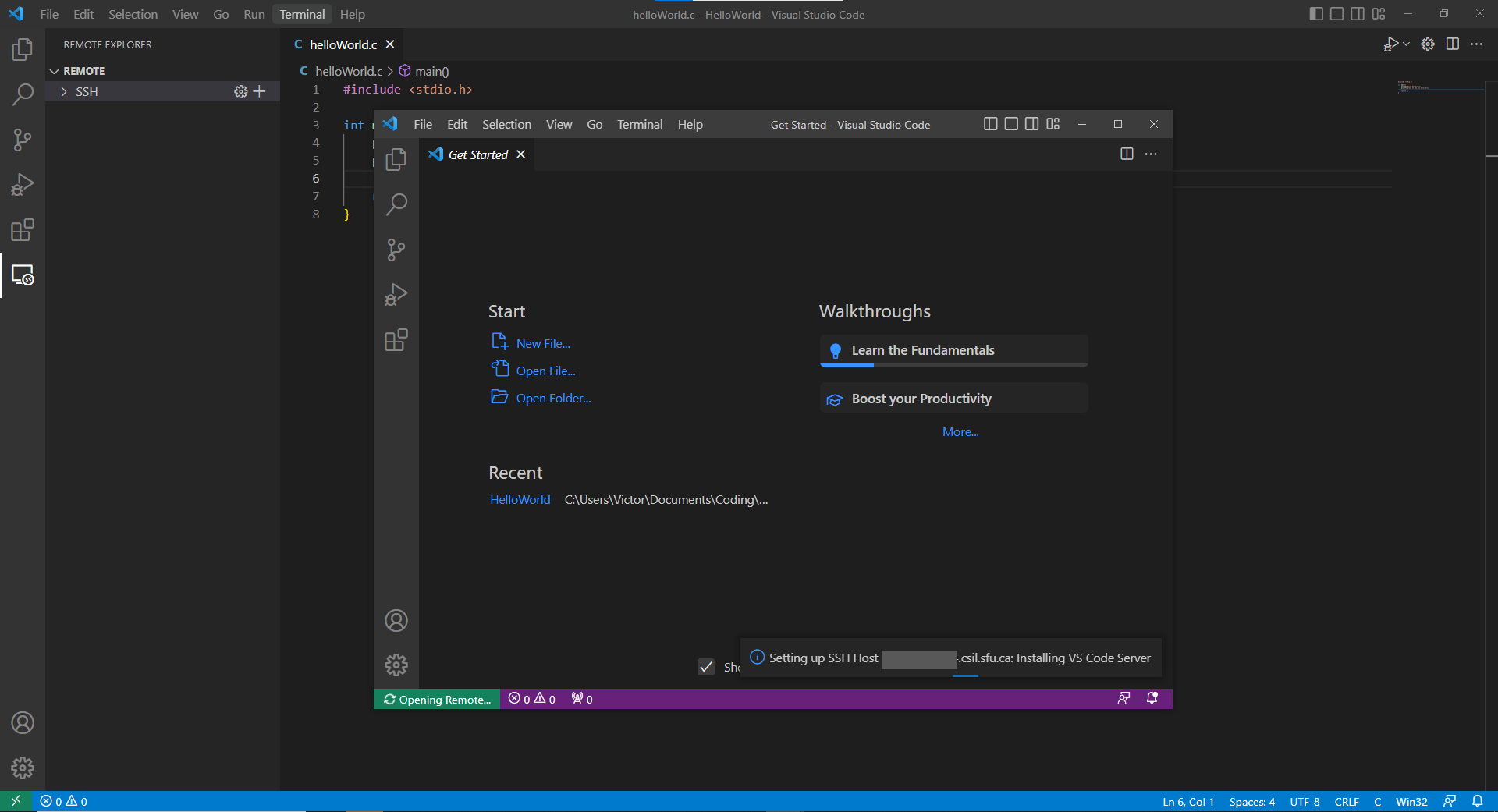1498x812 pixels.
Task: Click Run and Debug icon in Get Started window
Action: point(396,295)
